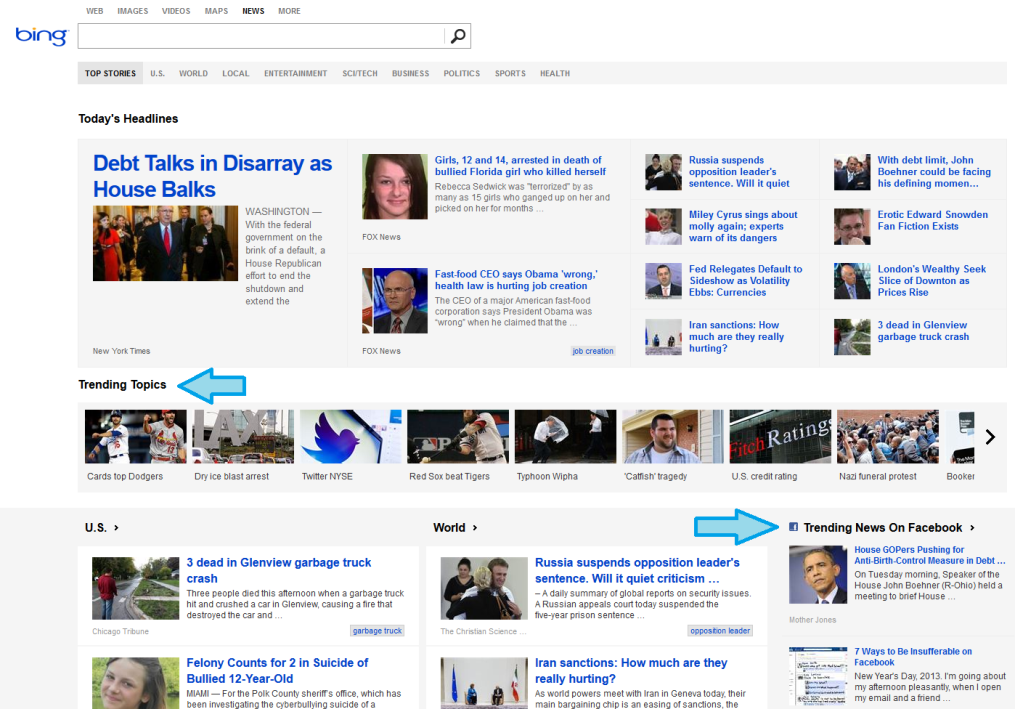Open Iran sanctions story in World section
1015x709 pixels.
pos(631,671)
